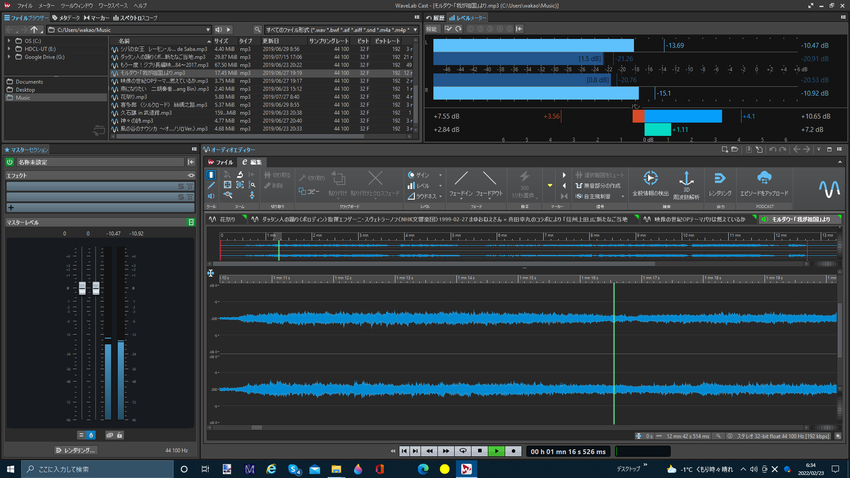Viewport: 850px width, 478px height.
Task: Enable the checkbox in level meter toolbar
Action: pyautogui.click(x=448, y=29)
